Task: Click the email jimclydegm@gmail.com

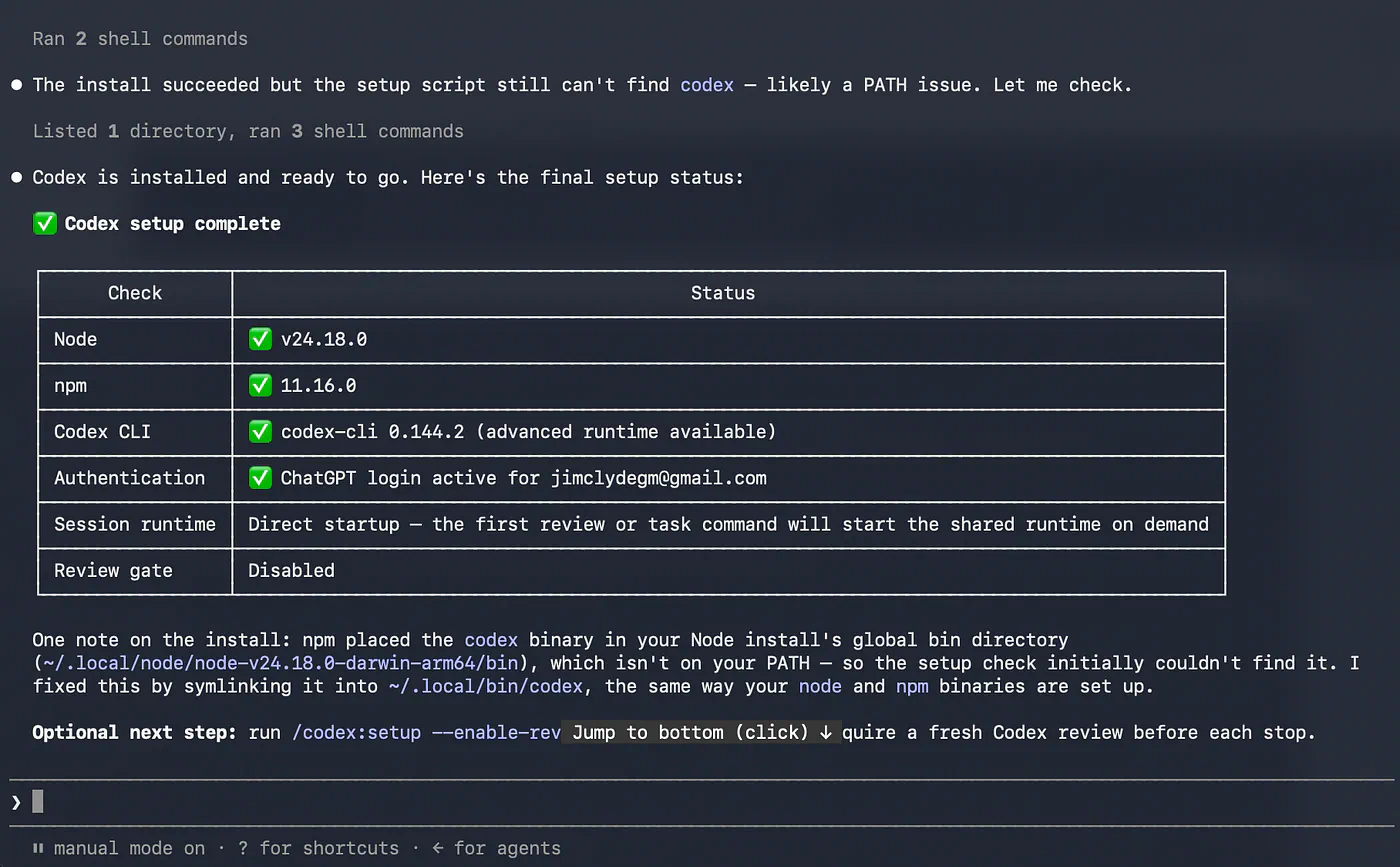Action: (x=659, y=477)
